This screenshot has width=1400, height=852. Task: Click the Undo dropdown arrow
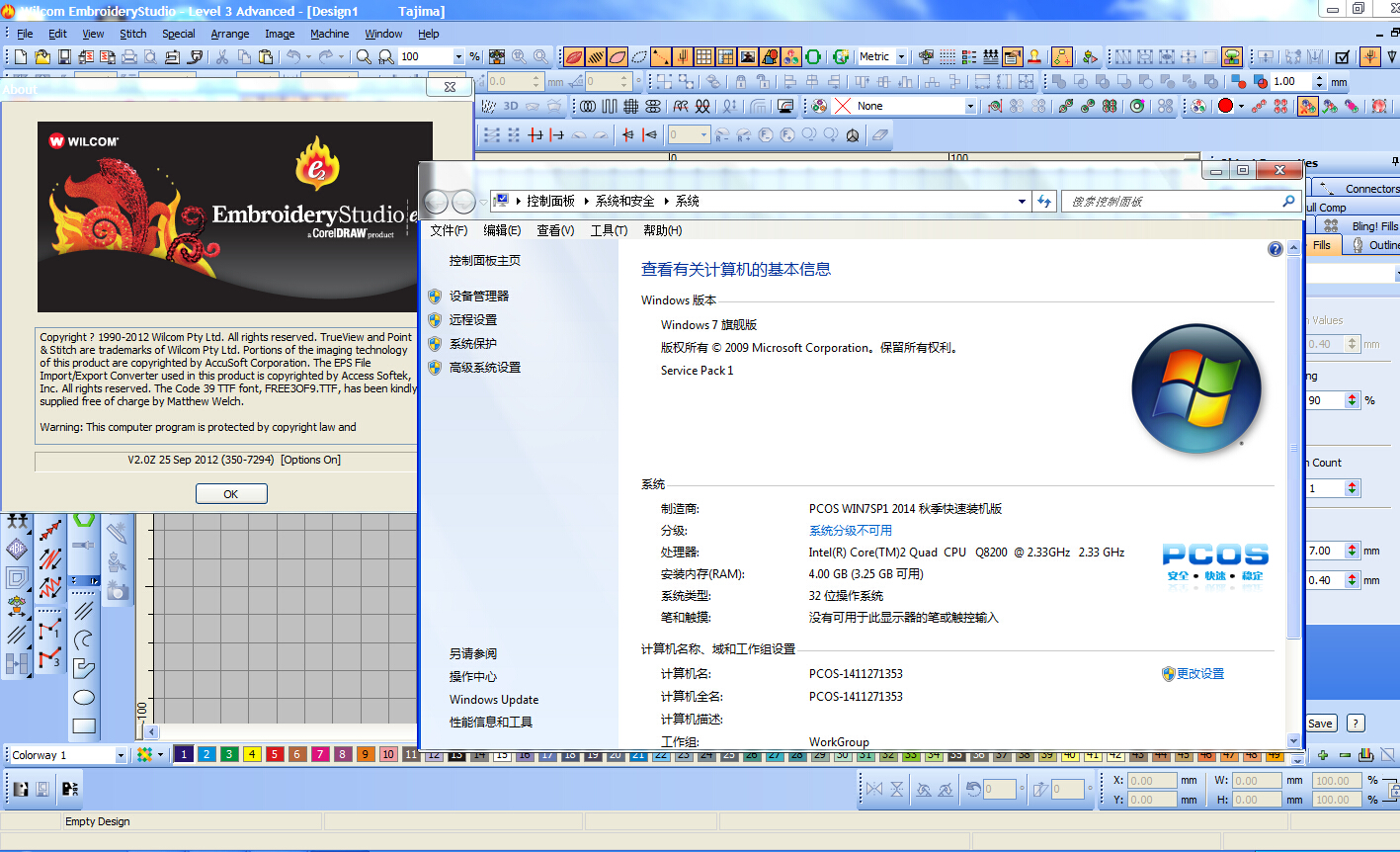pyautogui.click(x=307, y=56)
